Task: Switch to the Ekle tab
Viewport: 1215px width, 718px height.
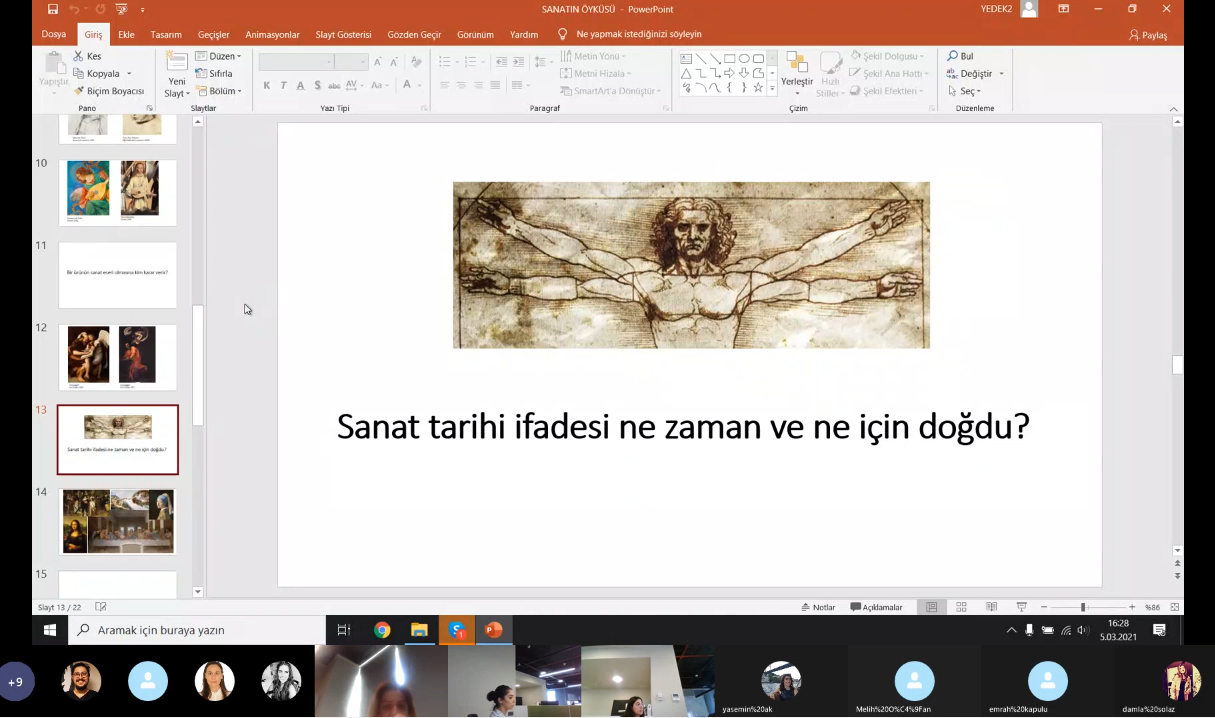Action: (x=126, y=34)
